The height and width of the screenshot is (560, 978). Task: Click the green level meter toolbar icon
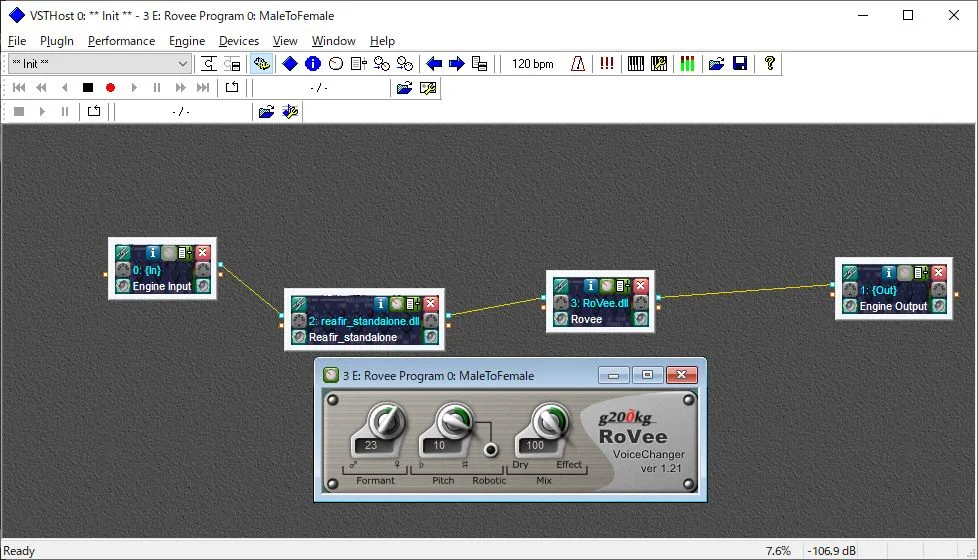pos(687,64)
